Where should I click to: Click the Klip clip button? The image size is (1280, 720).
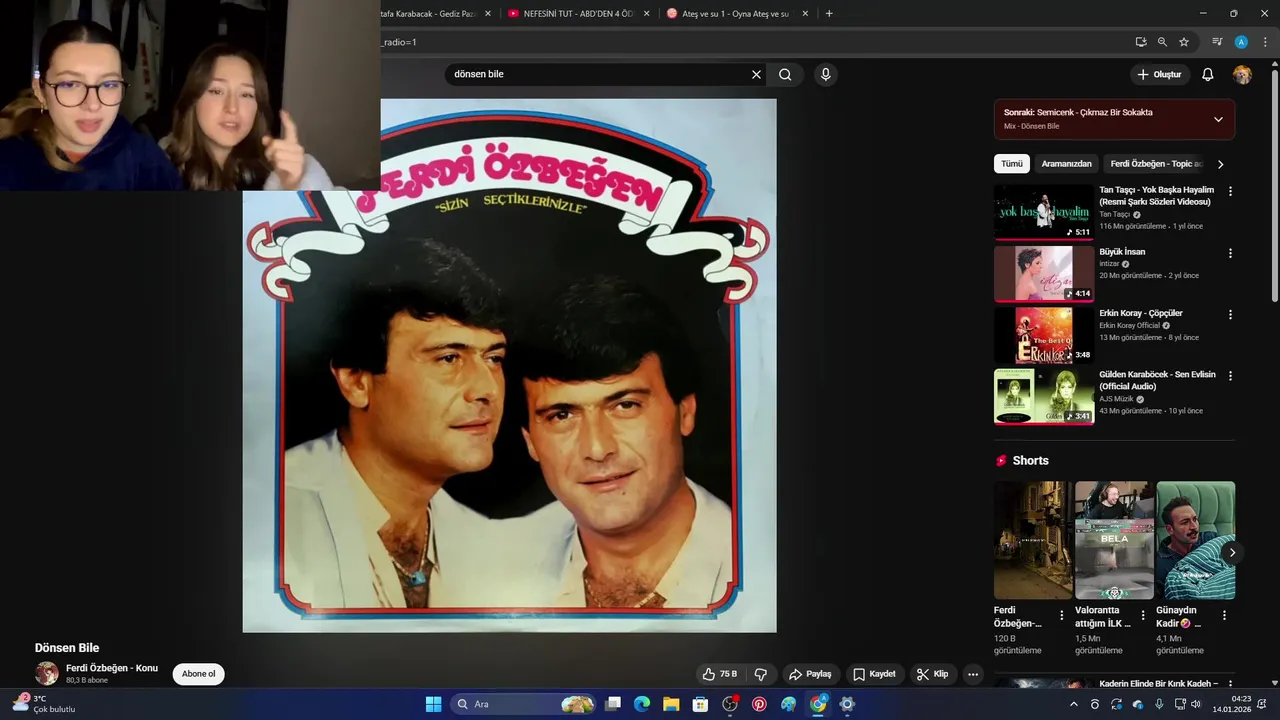tap(932, 674)
